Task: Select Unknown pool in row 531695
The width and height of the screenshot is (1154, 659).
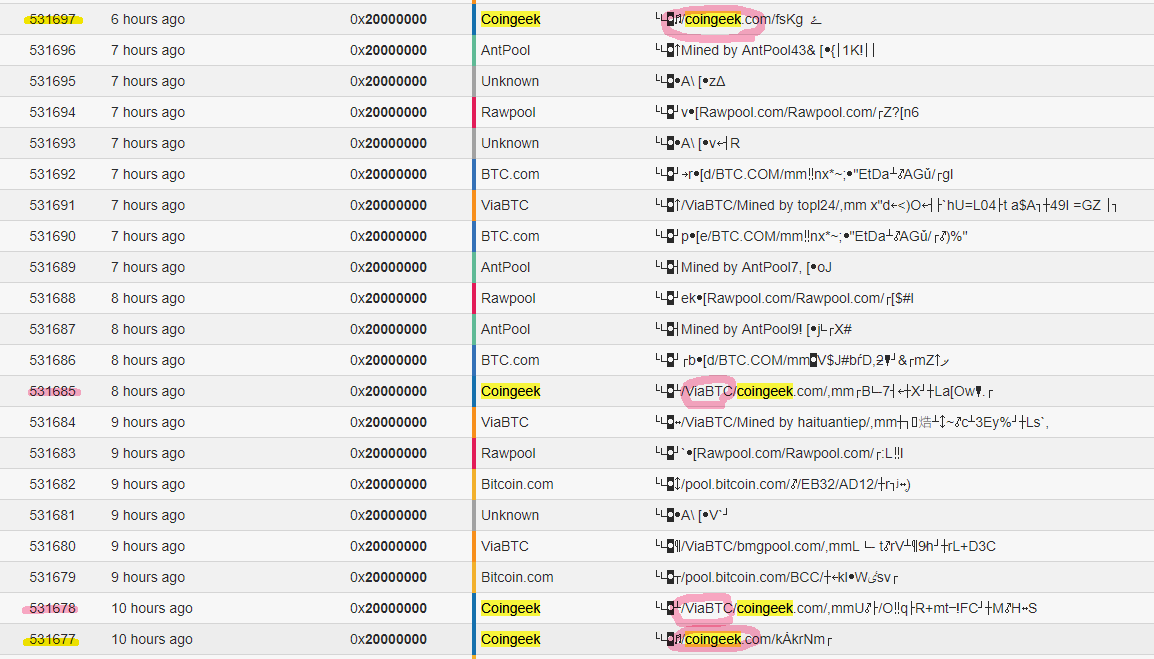Action: tap(510, 81)
